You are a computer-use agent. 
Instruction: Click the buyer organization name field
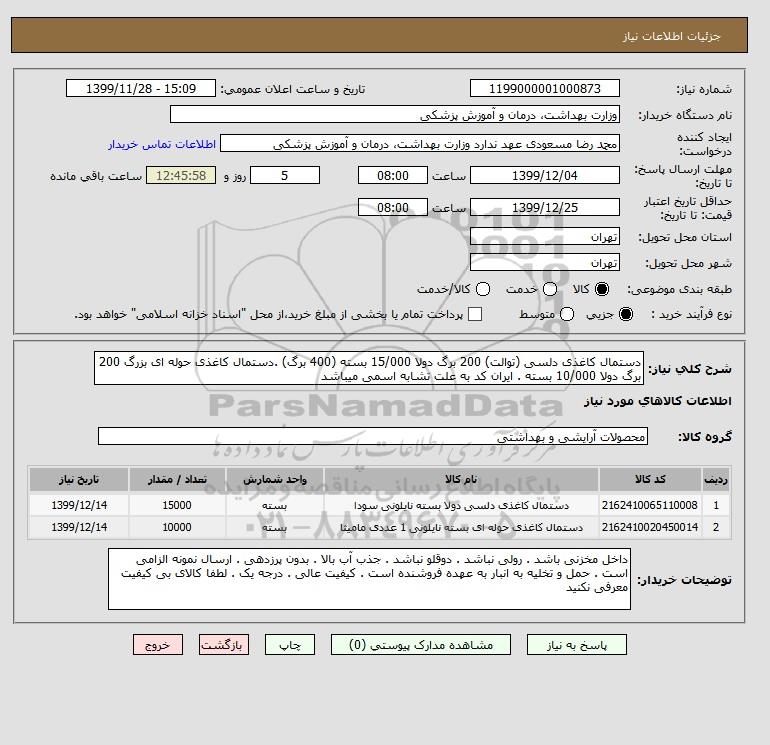(395, 114)
